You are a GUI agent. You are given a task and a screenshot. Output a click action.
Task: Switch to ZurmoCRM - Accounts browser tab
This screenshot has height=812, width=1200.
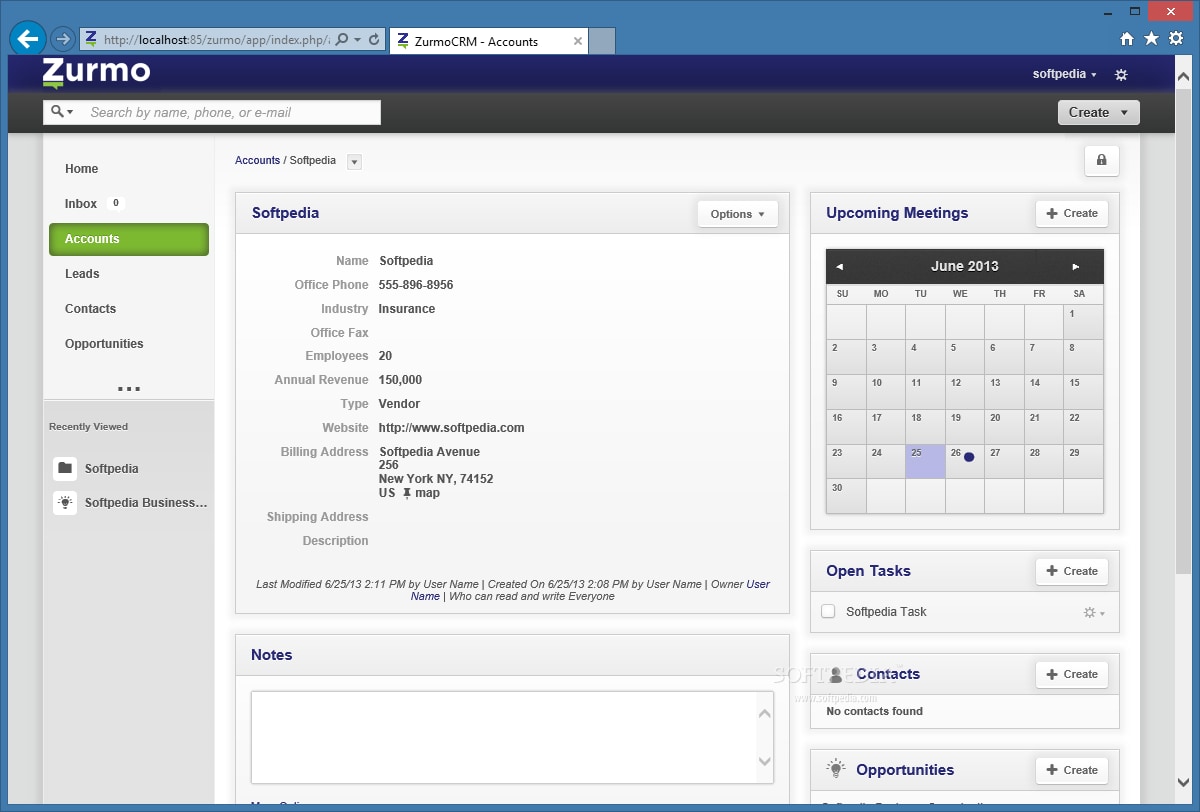[489, 41]
